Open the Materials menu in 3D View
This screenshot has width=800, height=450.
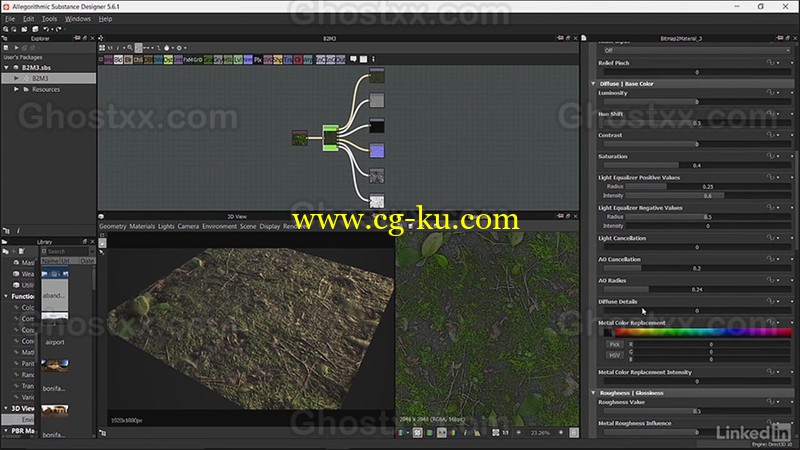click(142, 226)
